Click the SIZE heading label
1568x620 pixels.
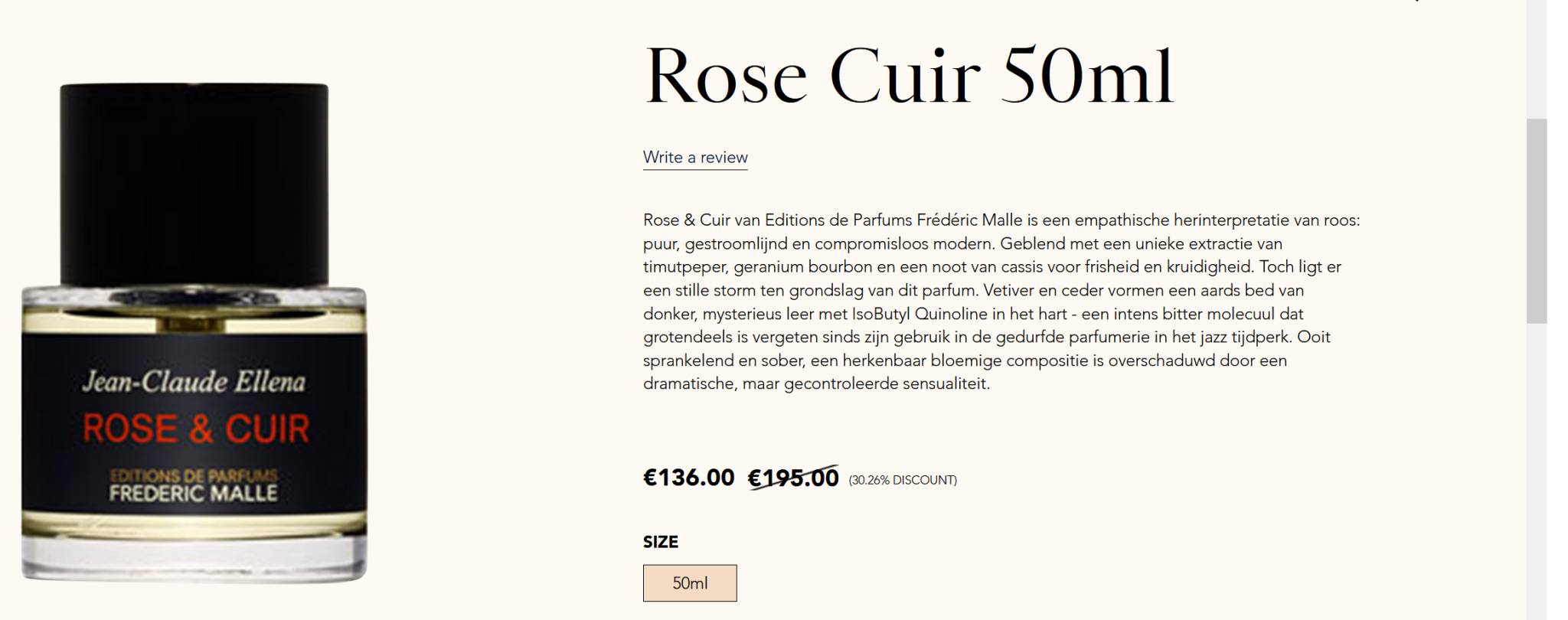tap(661, 542)
